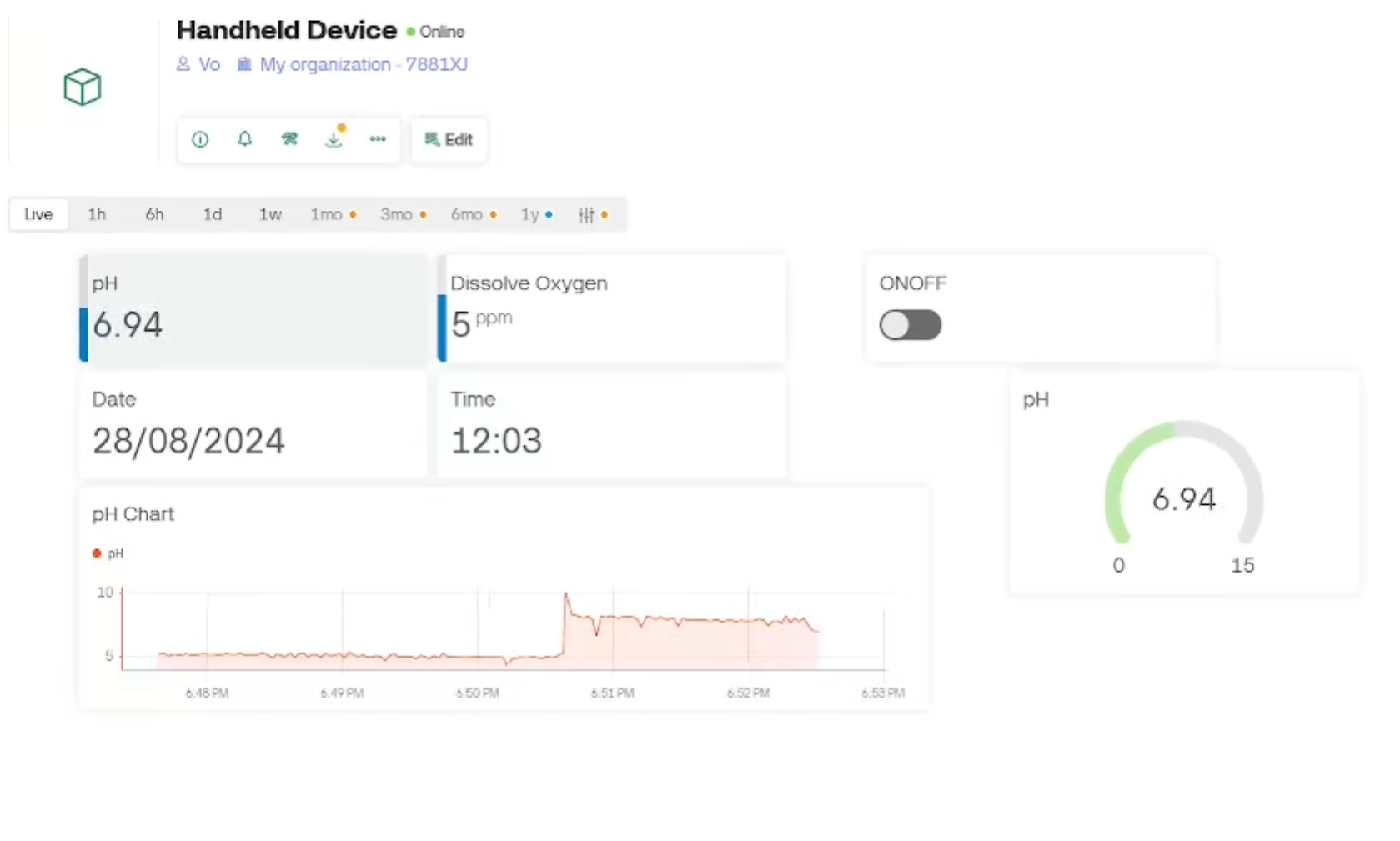Open the three-dots more actions menu
The width and height of the screenshot is (1400, 841).
(x=378, y=138)
